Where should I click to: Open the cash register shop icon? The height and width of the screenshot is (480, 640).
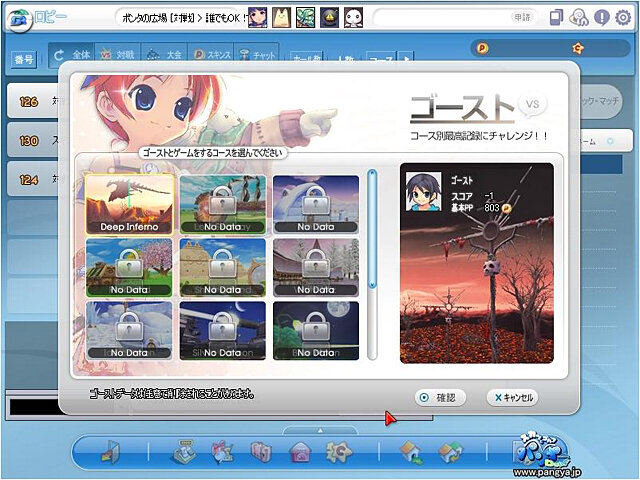(x=185, y=452)
